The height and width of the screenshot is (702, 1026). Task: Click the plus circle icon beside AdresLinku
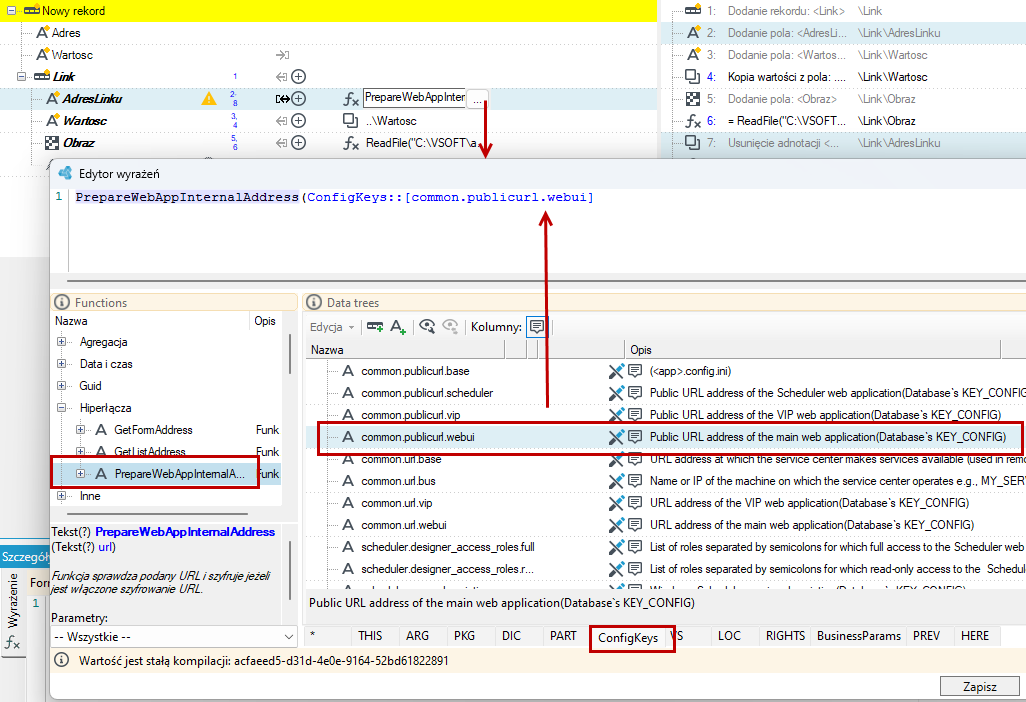click(298, 99)
